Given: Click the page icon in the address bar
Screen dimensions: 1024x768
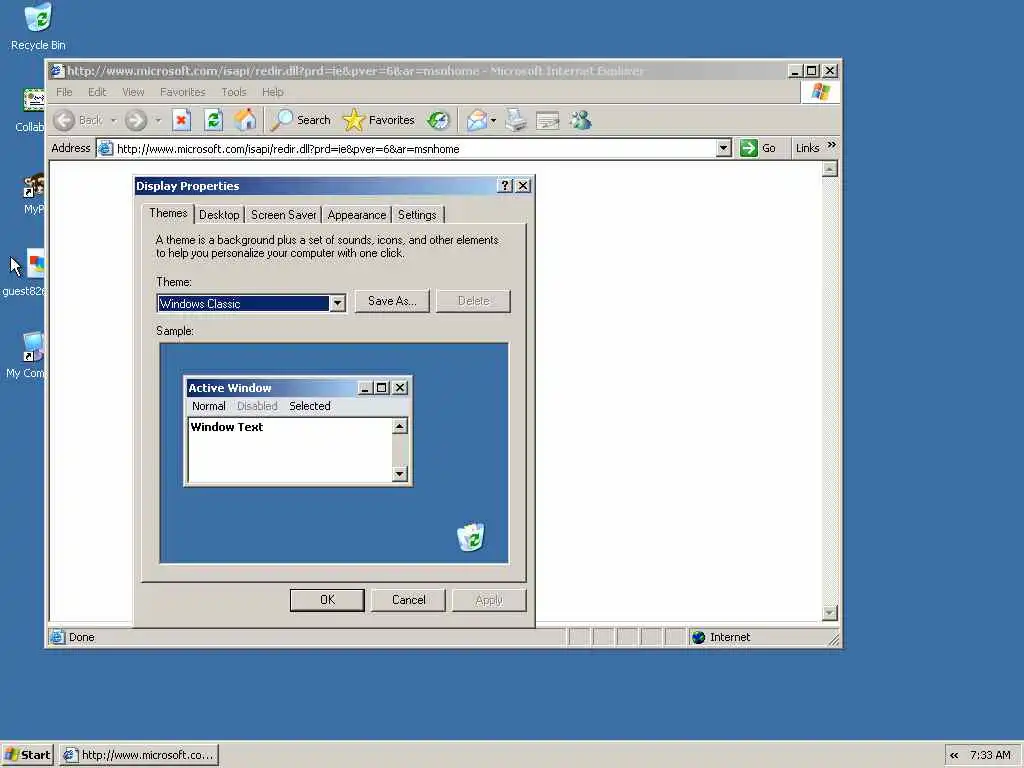Looking at the screenshot, I should point(104,149).
